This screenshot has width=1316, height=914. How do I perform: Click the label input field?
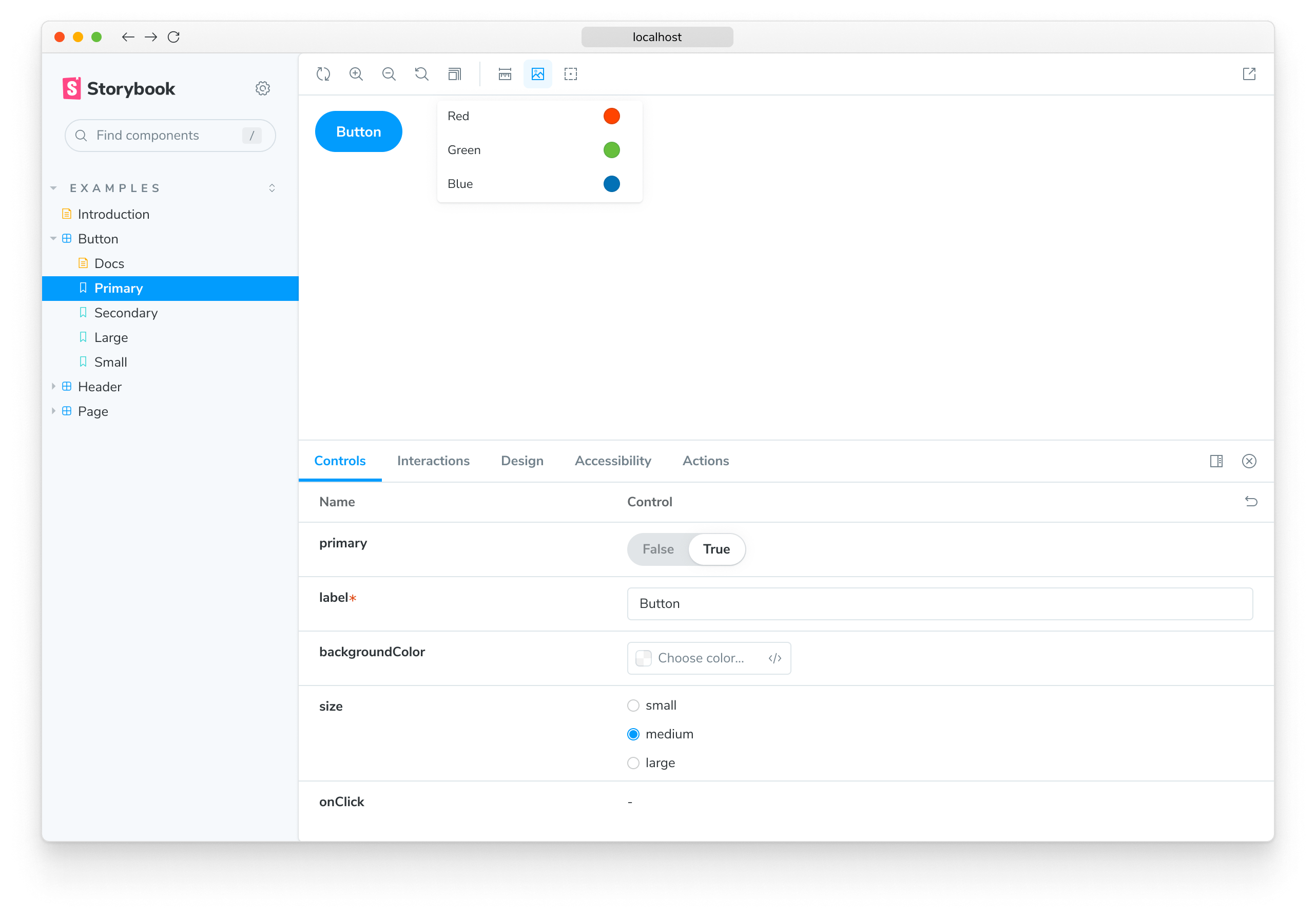point(940,603)
